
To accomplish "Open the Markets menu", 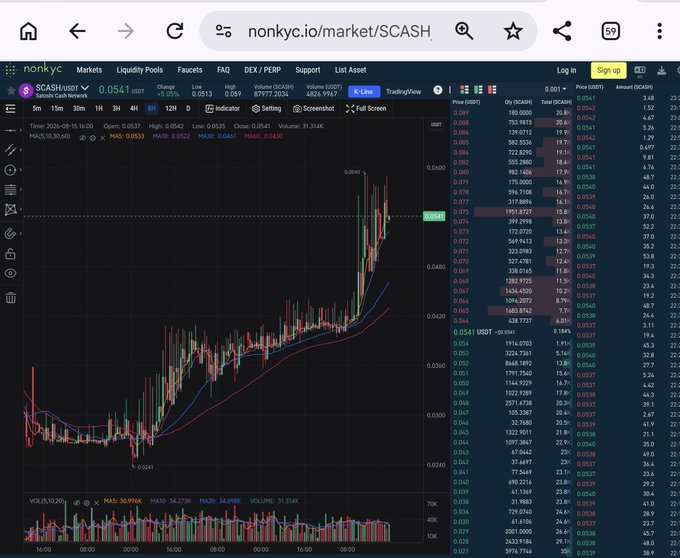I will [x=89, y=70].
